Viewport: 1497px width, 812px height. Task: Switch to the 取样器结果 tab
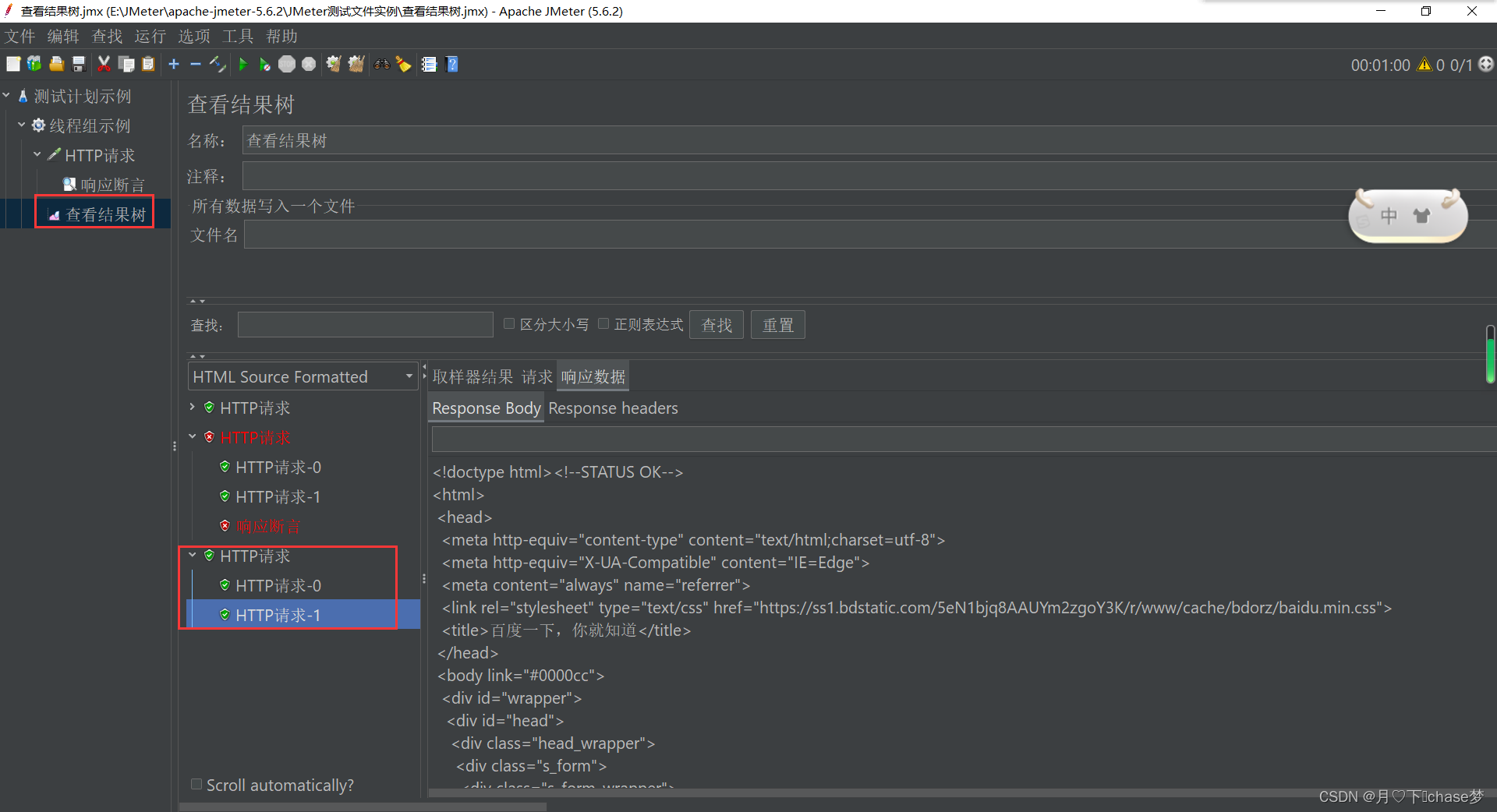[x=472, y=377]
